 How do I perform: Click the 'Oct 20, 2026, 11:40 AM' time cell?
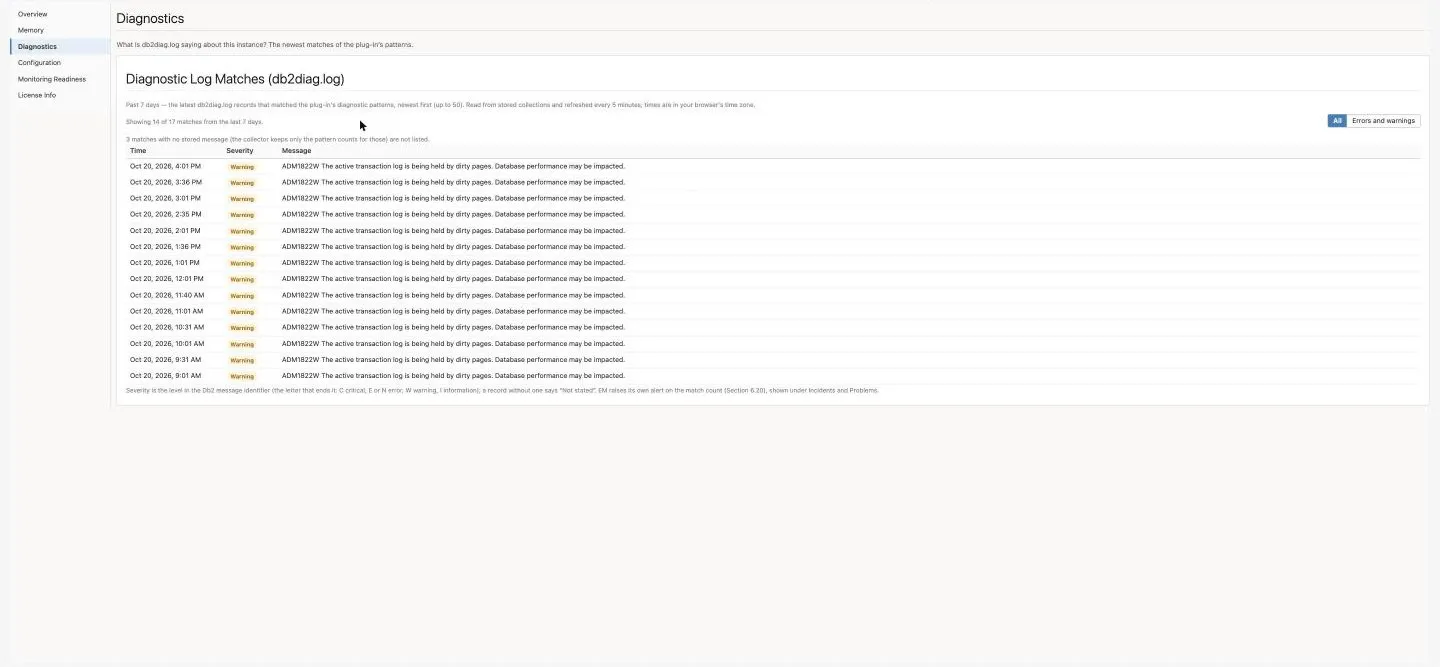click(167, 295)
